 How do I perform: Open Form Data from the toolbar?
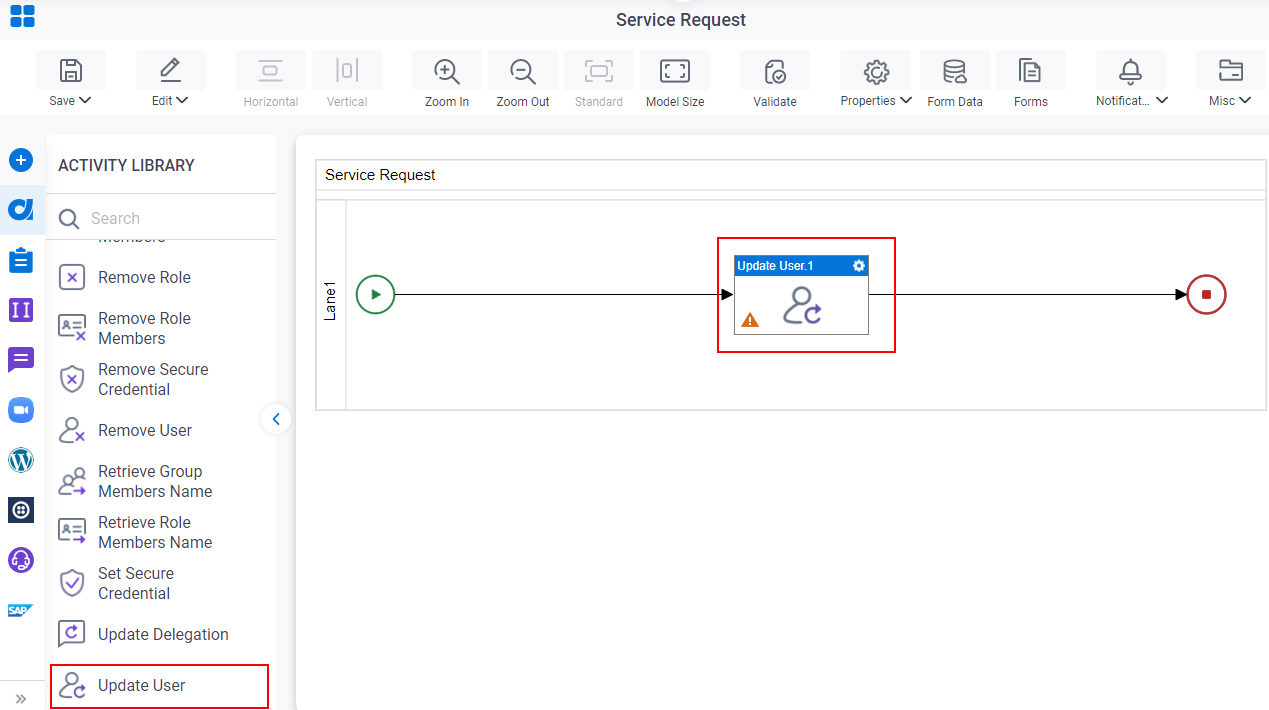(955, 71)
